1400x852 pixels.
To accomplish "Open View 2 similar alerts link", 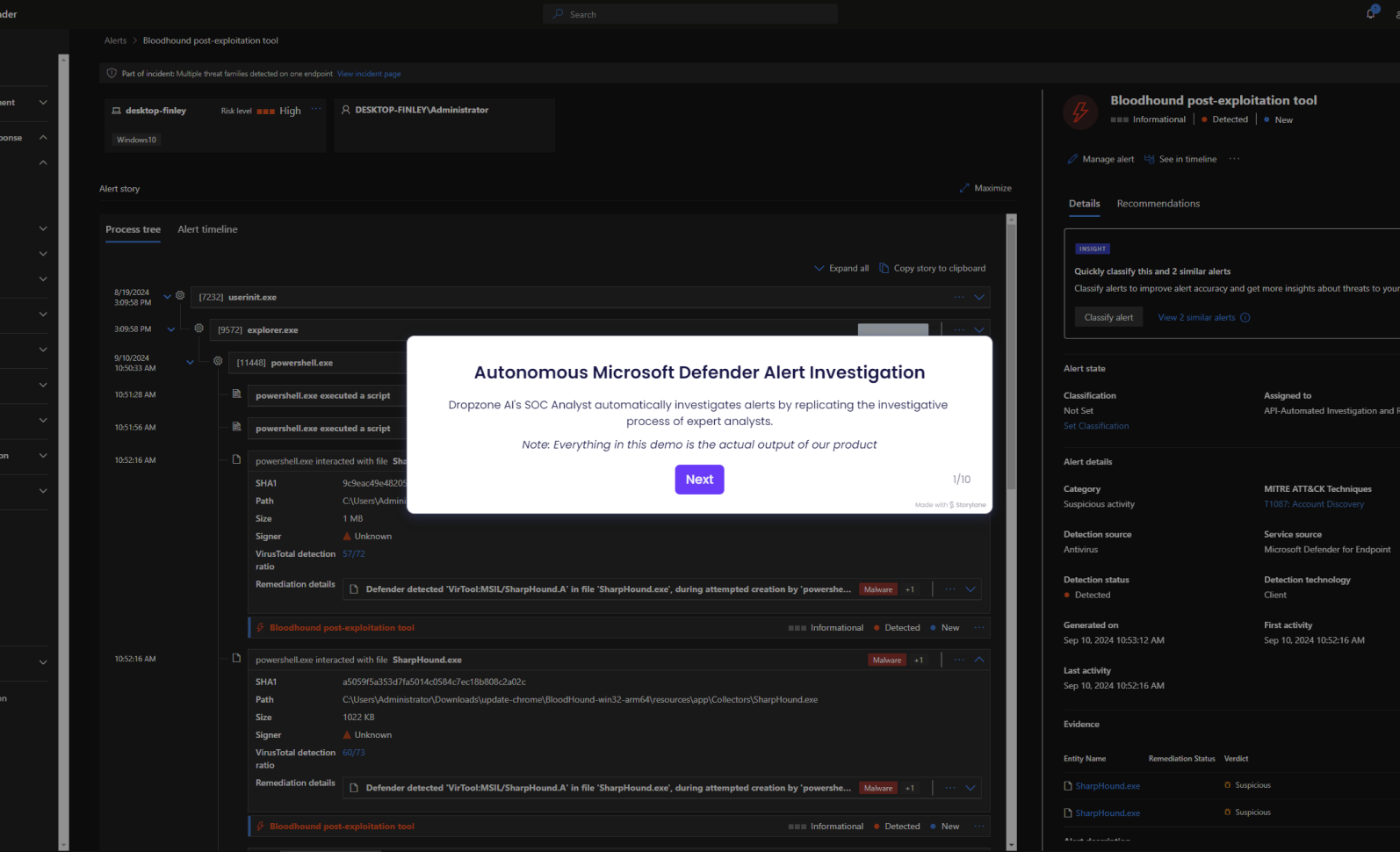I will (1196, 317).
